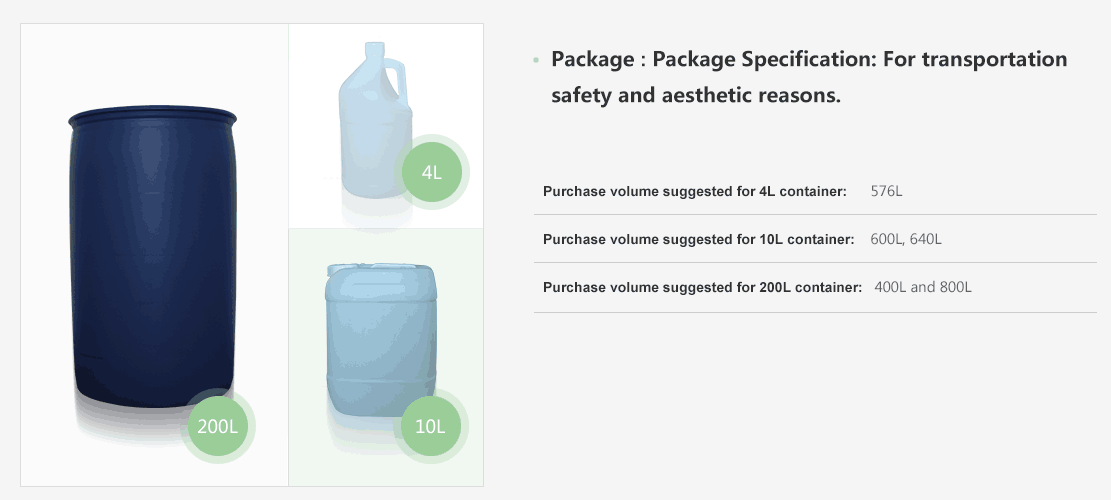1111x500 pixels.
Task: Click the green 4L circle badge
Action: (431, 172)
